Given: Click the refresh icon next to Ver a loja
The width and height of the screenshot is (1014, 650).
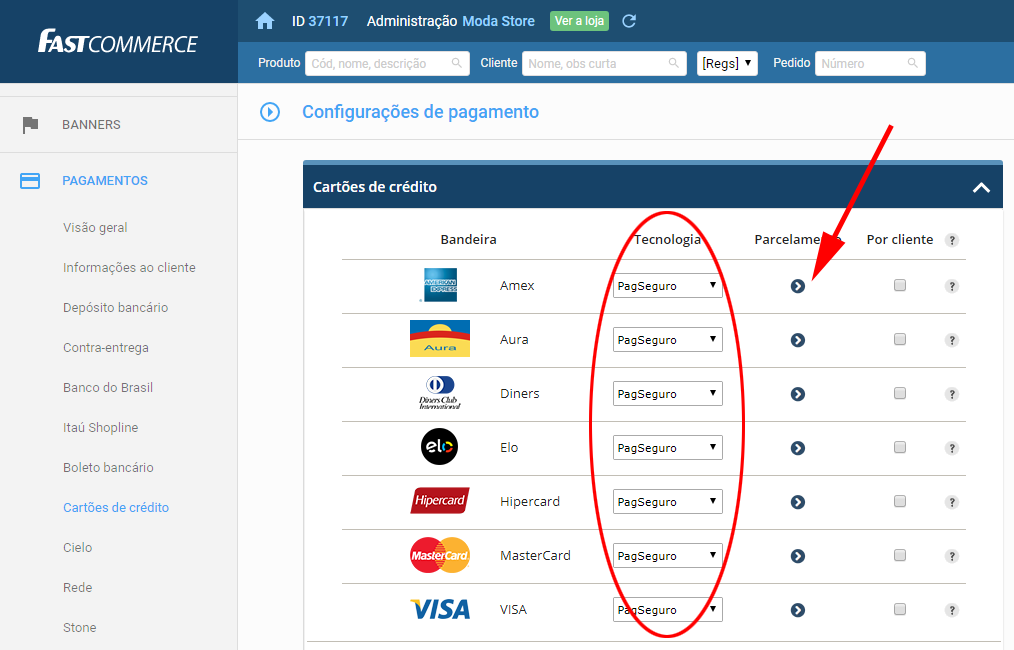Looking at the screenshot, I should tap(629, 21).
